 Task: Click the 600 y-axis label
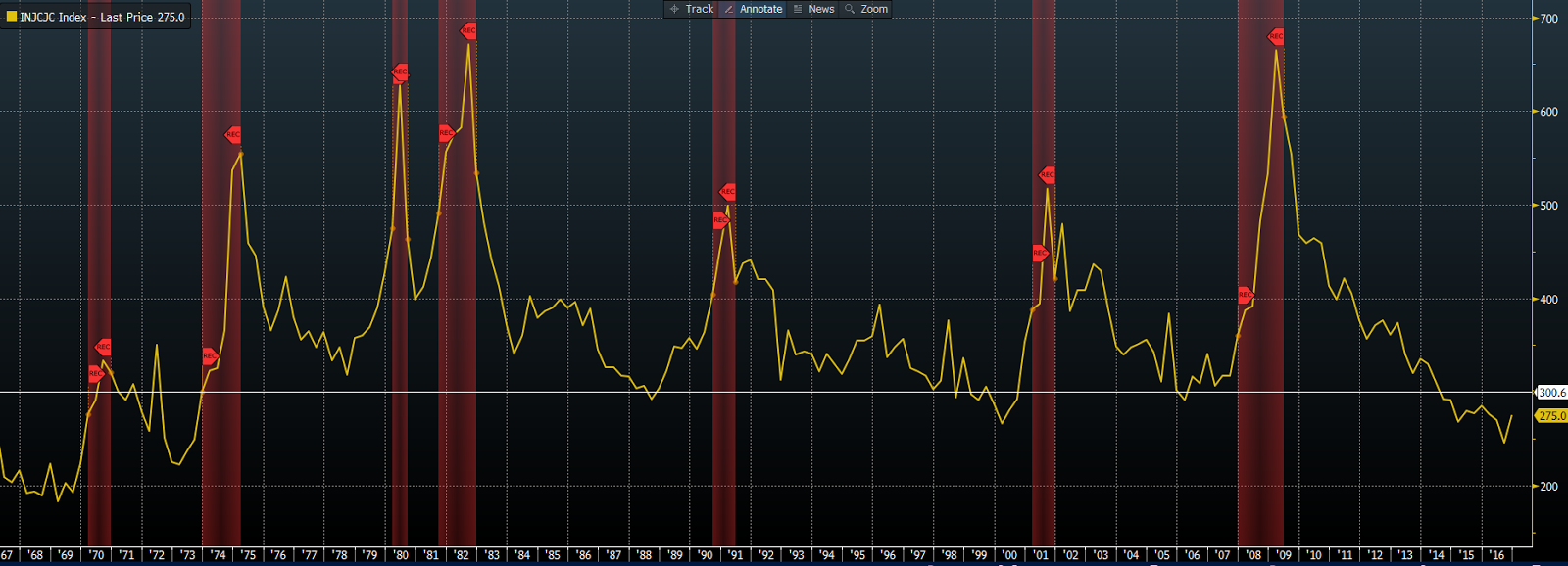coord(1548,112)
